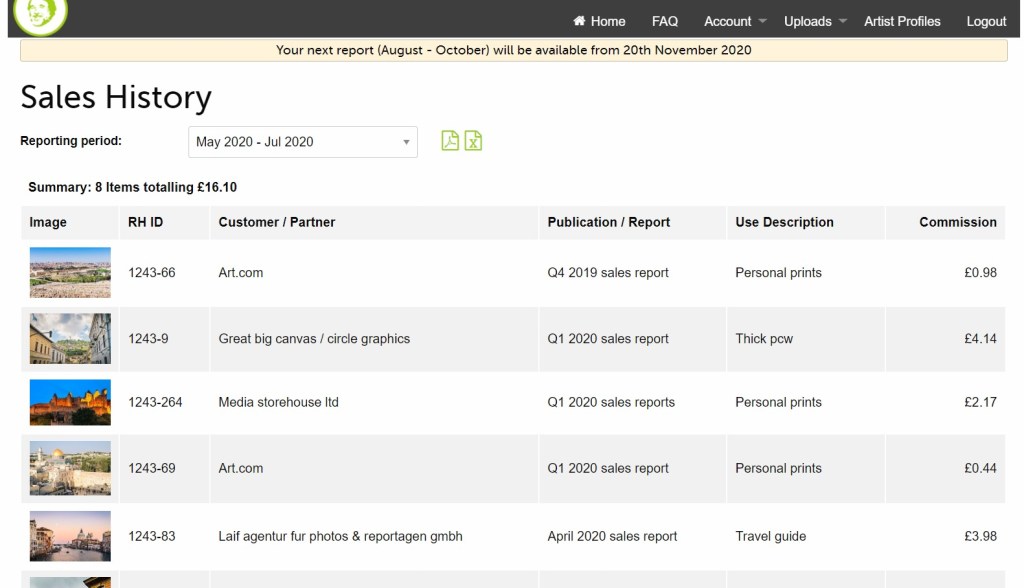Image resolution: width=1024 pixels, height=588 pixels.
Task: Open Artist Profiles page
Action: point(902,21)
